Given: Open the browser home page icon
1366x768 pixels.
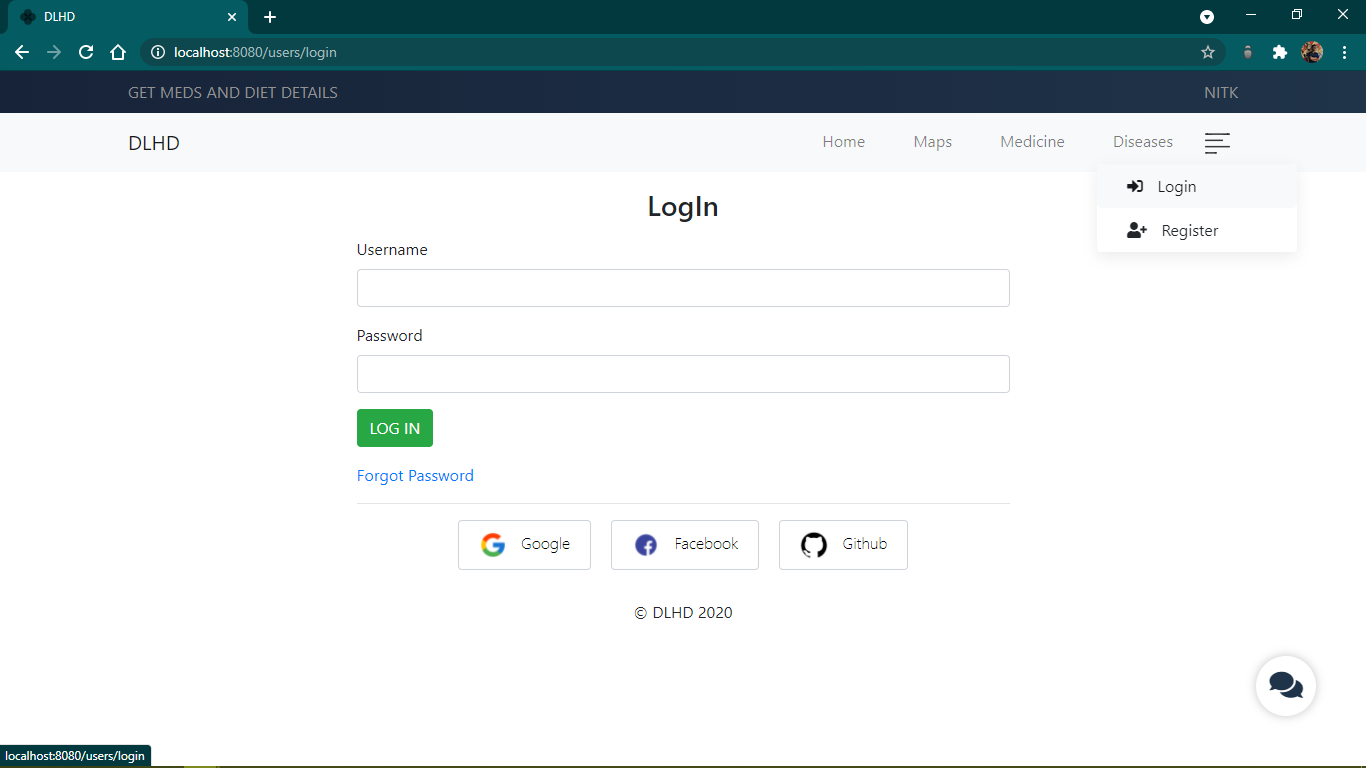Looking at the screenshot, I should pos(118,52).
